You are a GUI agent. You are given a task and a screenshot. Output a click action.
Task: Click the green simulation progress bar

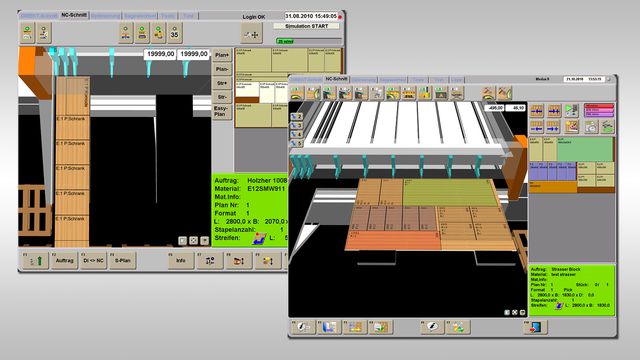click(x=309, y=41)
